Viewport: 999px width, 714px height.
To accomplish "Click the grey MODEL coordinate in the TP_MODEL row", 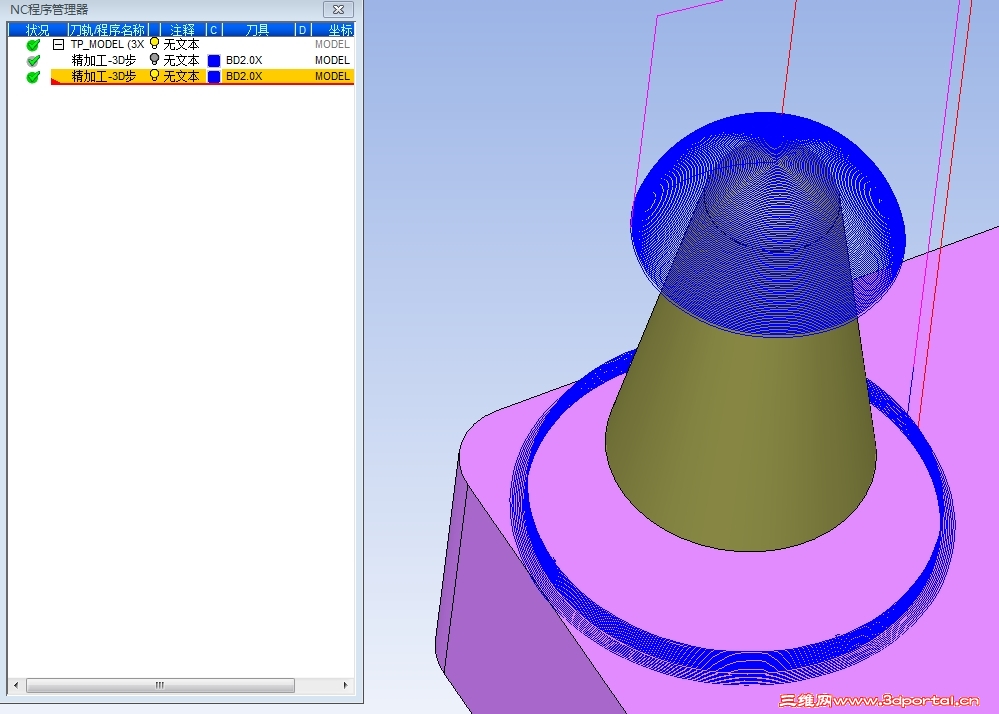I will tap(332, 45).
